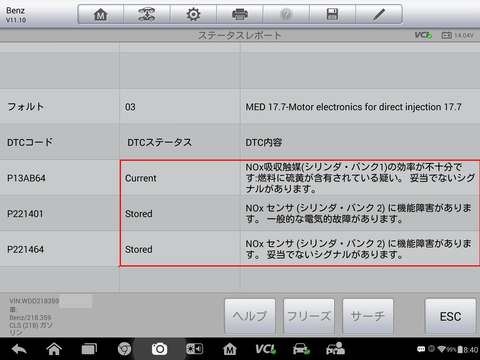This screenshot has height=360, width=480.
Task: Open the vehicle diagnostics shortcut in bottom bar
Action: click(x=301, y=349)
